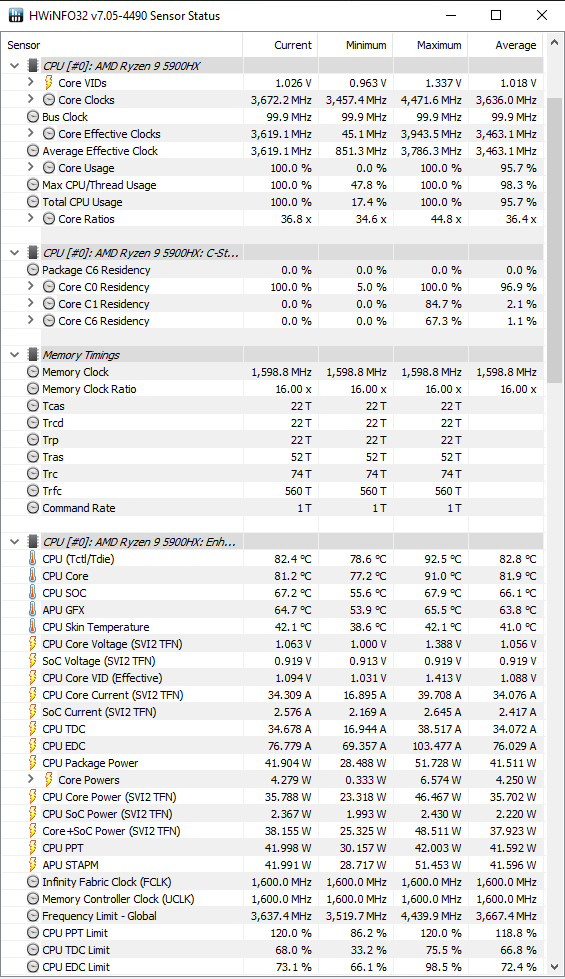Screen dimensions: 565x979
Task: Click the Frequency Limit - Global icon
Action: click(x=33, y=916)
